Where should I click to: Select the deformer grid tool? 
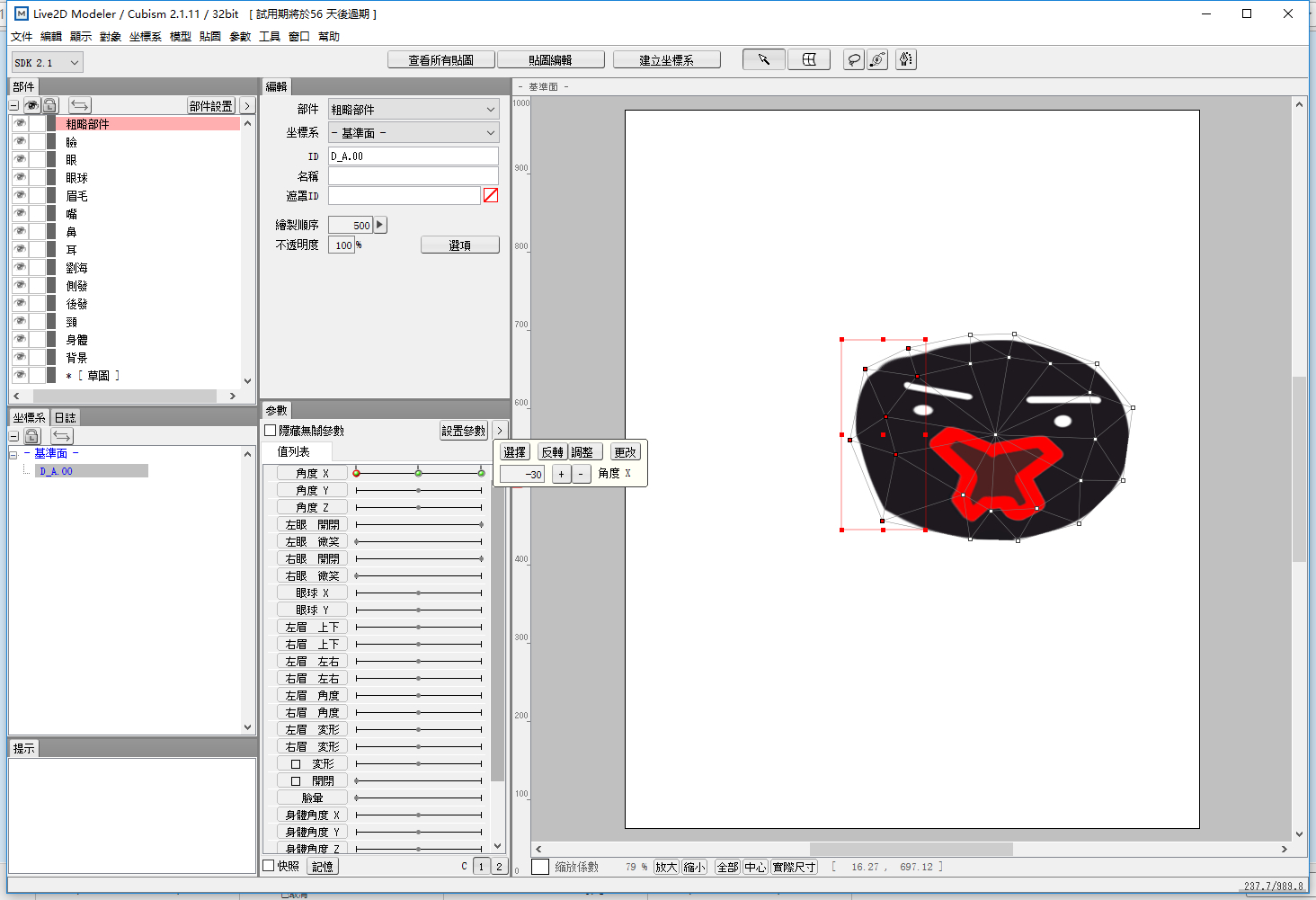809,59
